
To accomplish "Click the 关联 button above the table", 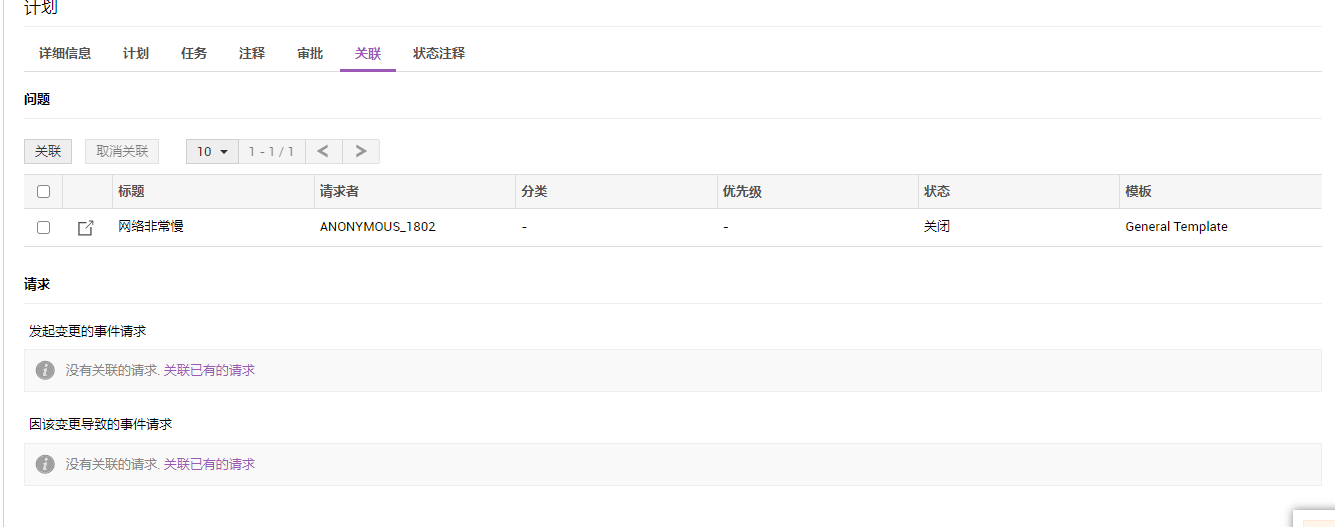I will (x=48, y=151).
